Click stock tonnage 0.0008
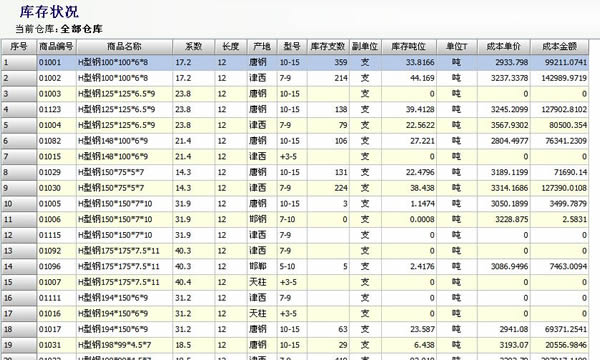This screenshot has height=360, width=600. click(x=422, y=219)
